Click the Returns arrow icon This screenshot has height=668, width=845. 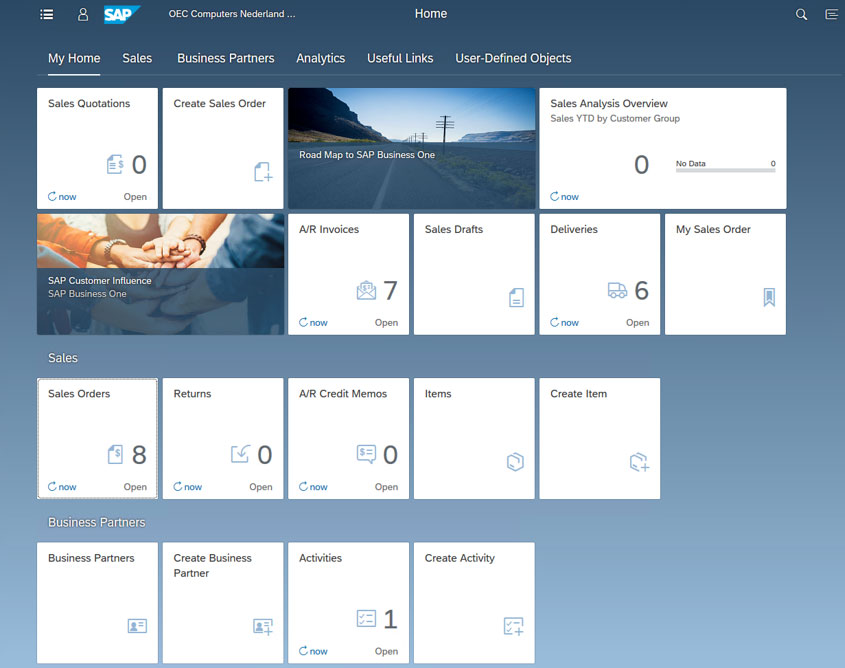coord(240,454)
